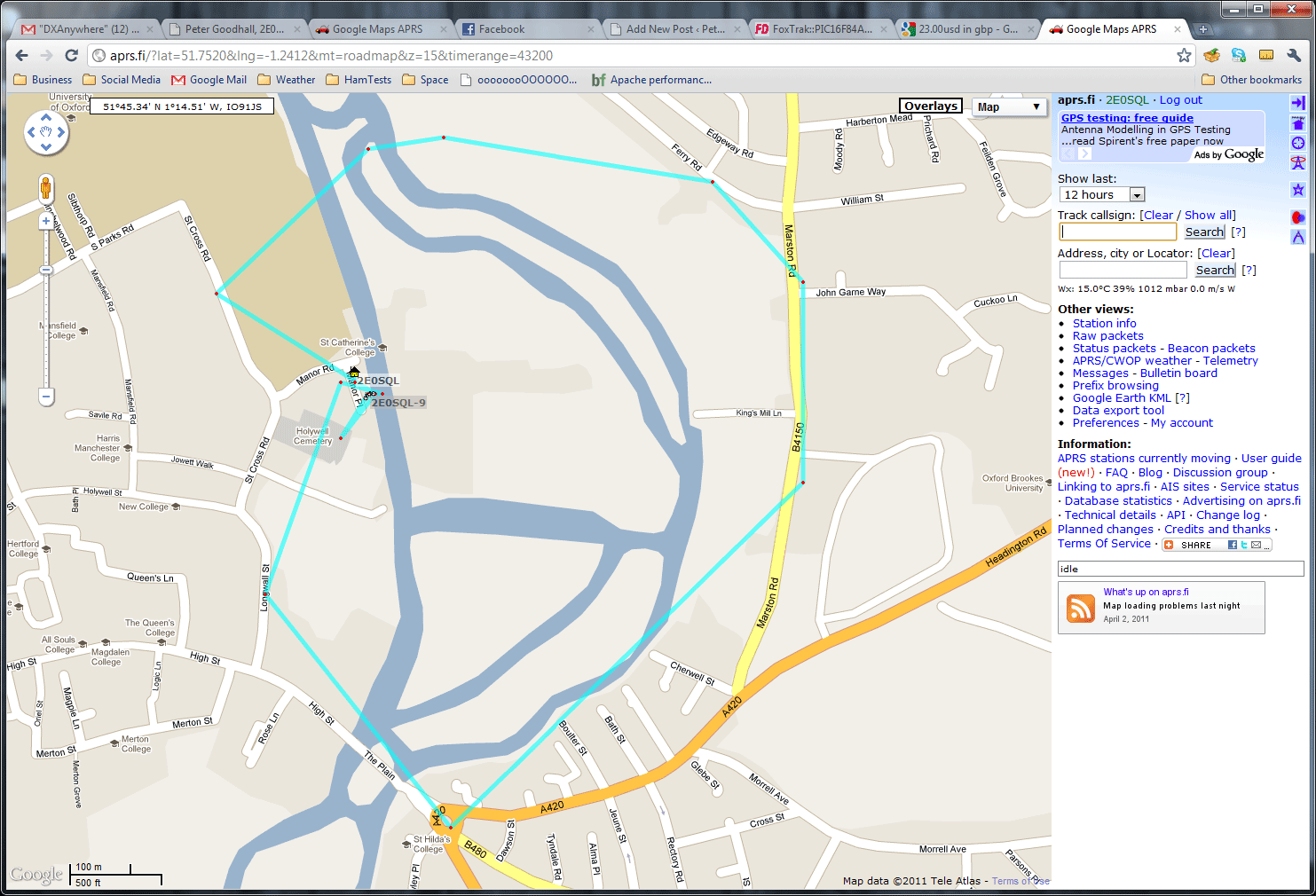Pan the map up with the arrow
The height and width of the screenshot is (896, 1316).
(46, 119)
